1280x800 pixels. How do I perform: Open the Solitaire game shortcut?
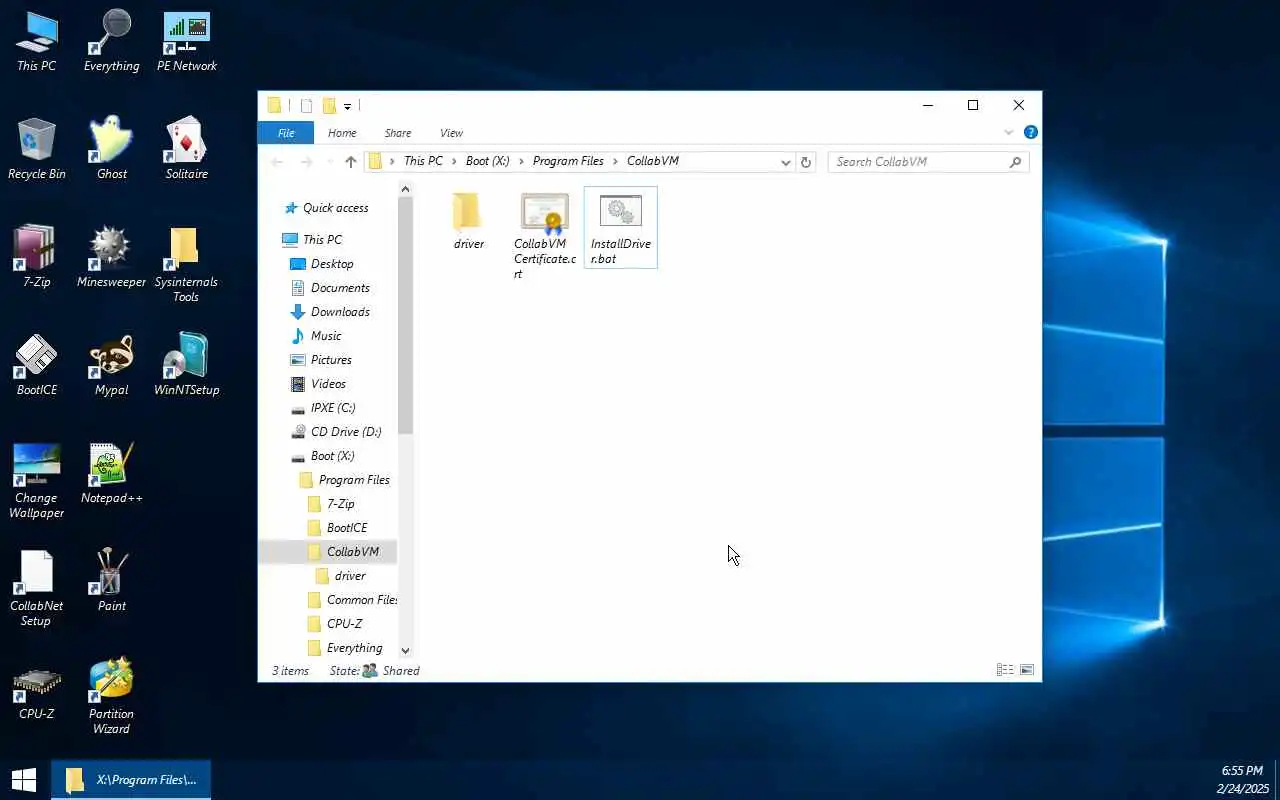tap(187, 150)
